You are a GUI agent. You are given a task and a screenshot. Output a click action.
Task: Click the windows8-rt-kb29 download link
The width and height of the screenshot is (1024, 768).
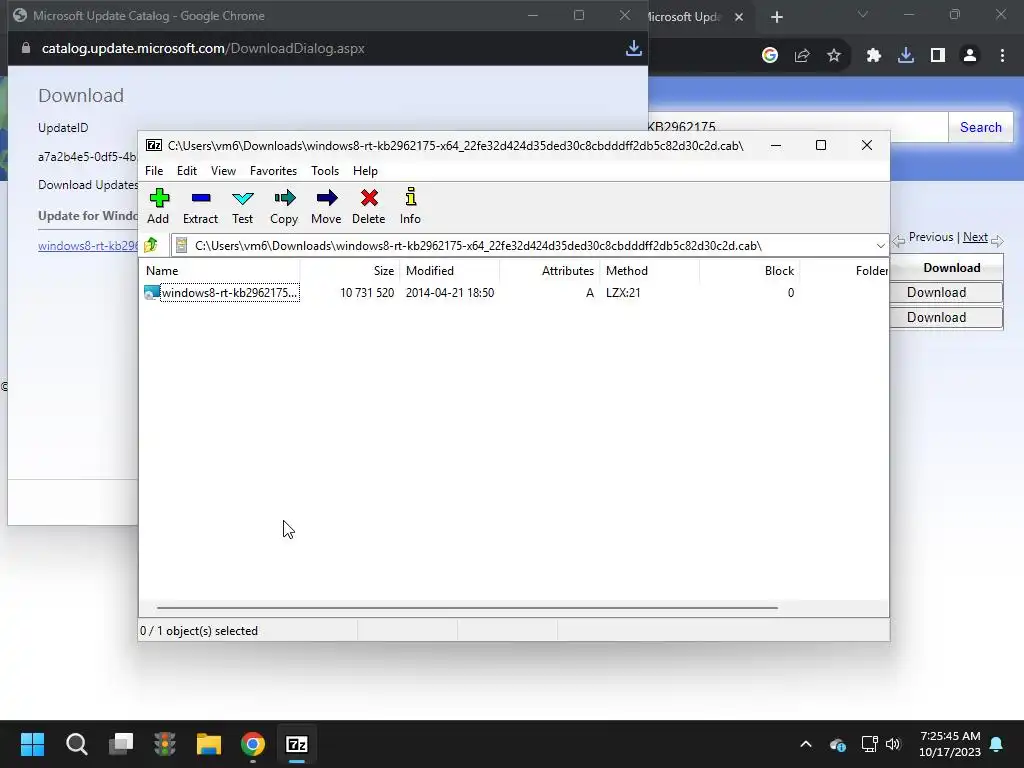point(88,246)
